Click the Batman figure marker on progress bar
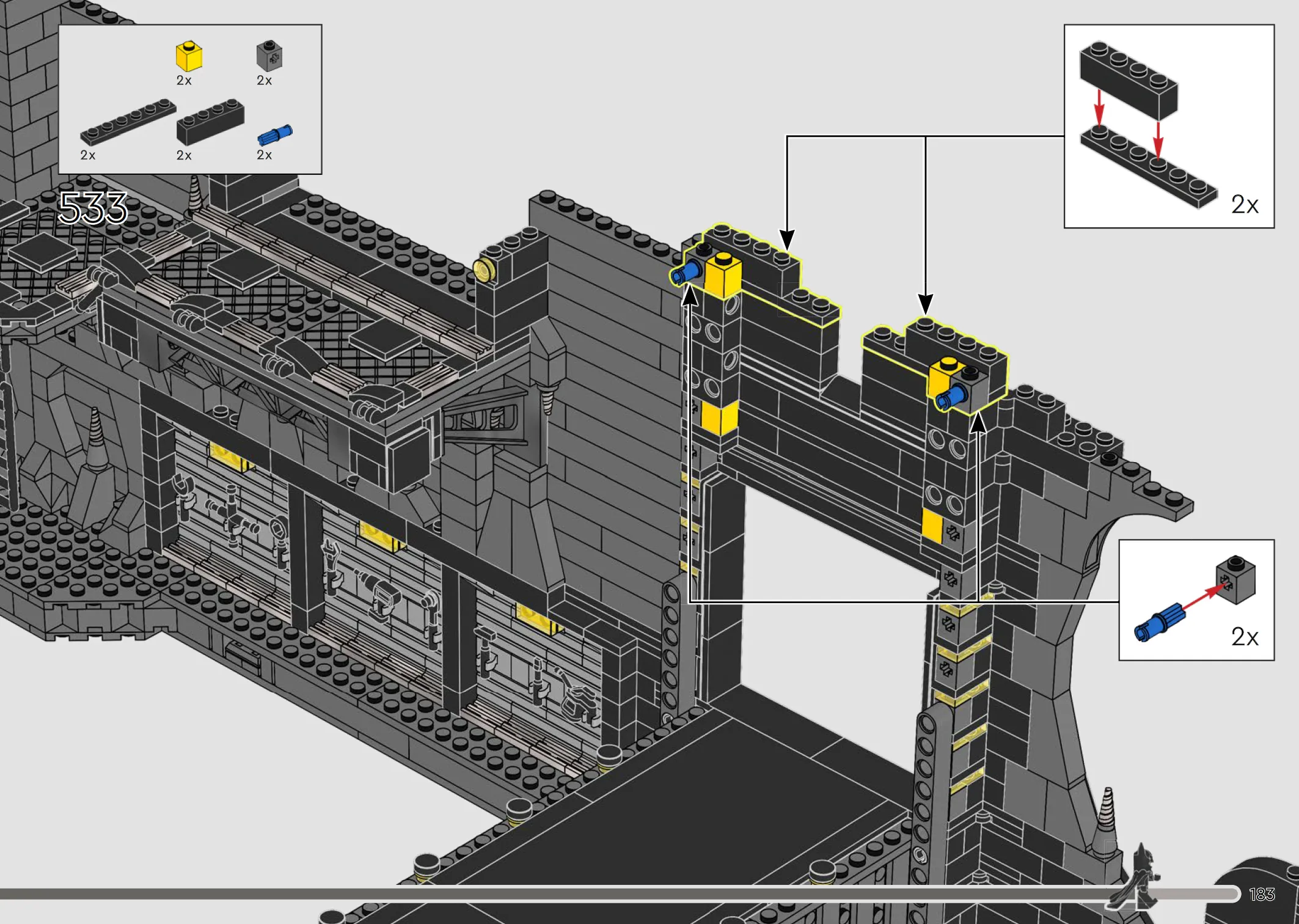This screenshot has width=1299, height=924. pos(1136,876)
